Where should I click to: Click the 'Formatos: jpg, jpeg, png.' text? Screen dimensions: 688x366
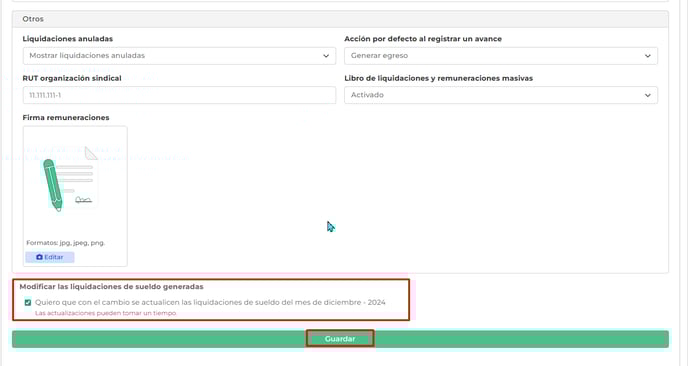coord(66,243)
